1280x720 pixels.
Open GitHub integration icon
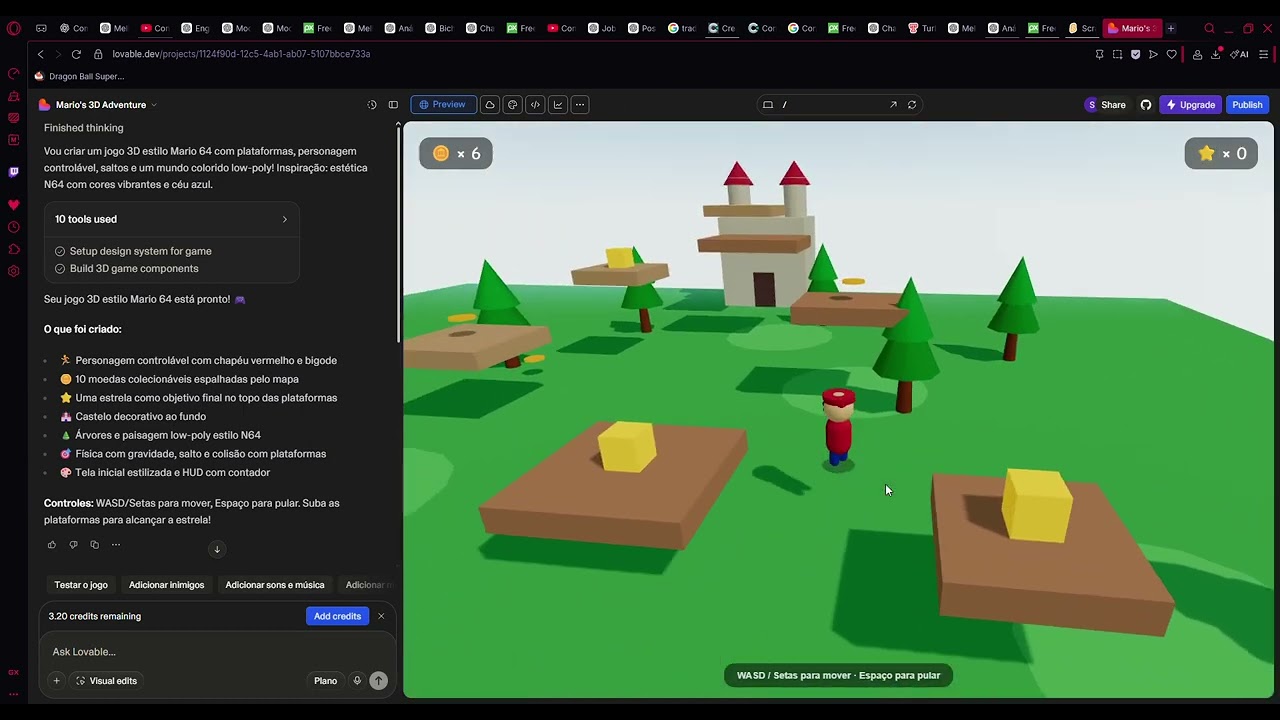pos(1146,105)
